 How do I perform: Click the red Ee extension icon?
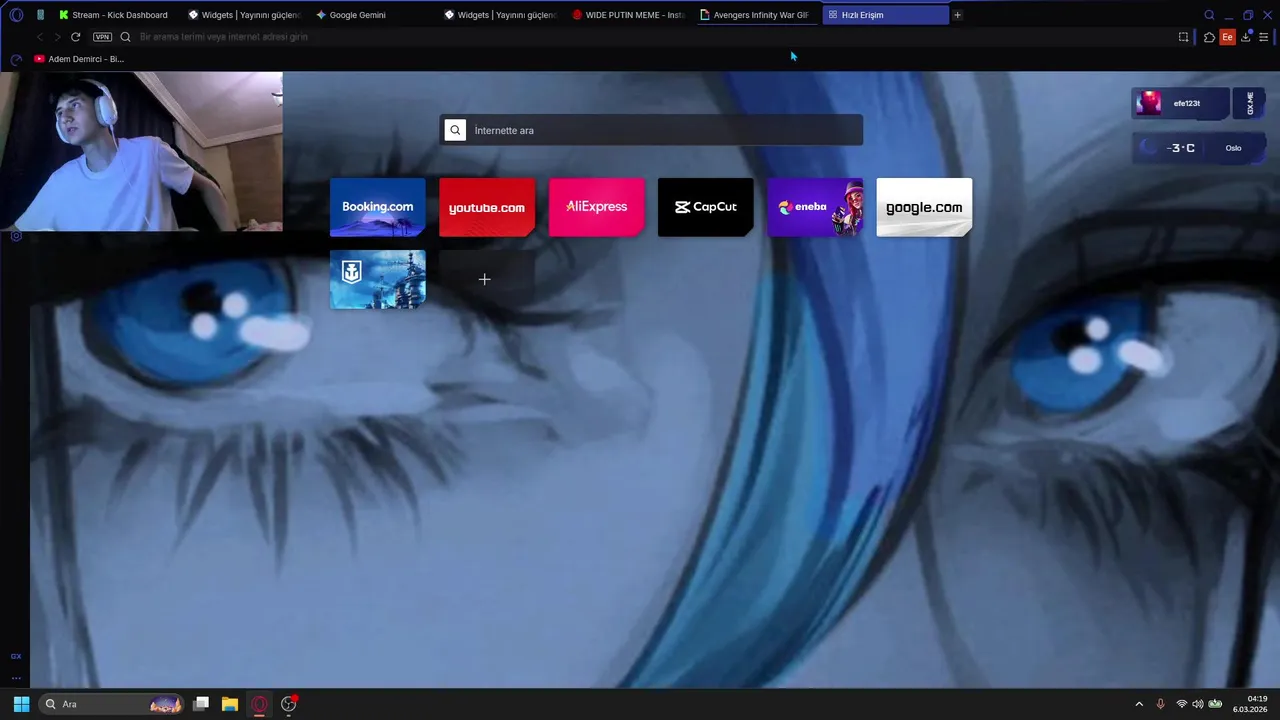coord(1227,37)
